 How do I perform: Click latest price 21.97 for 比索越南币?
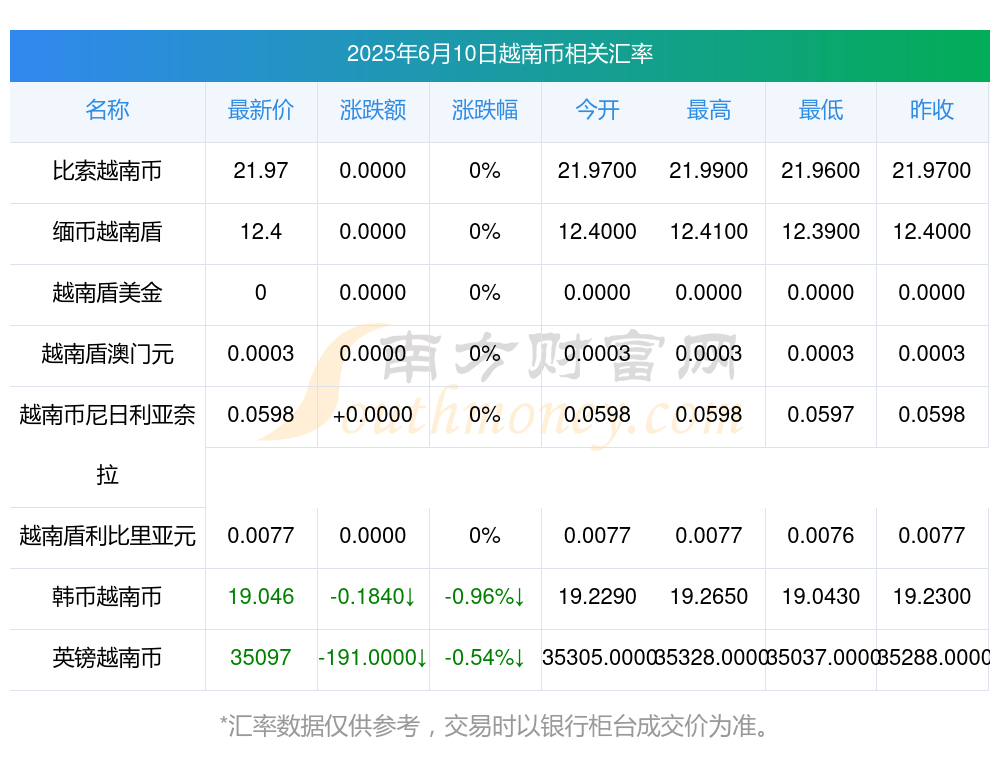pos(261,171)
